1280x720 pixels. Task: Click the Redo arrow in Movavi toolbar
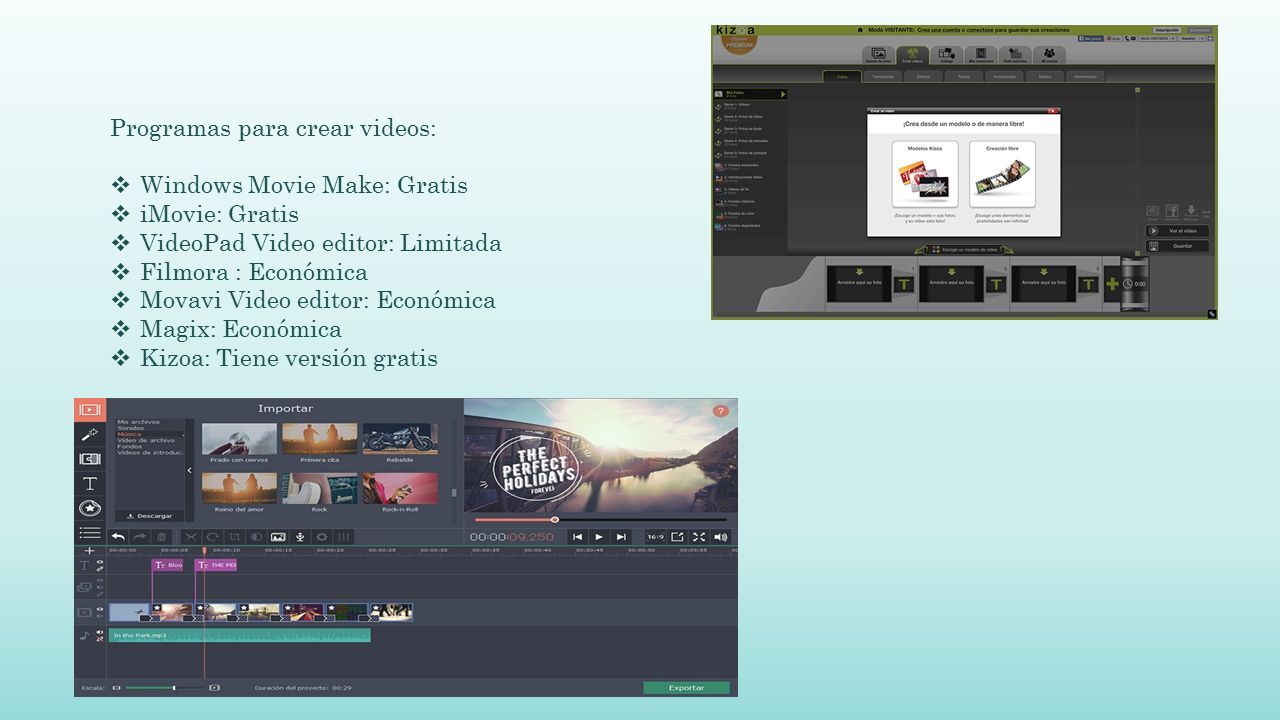(140, 537)
